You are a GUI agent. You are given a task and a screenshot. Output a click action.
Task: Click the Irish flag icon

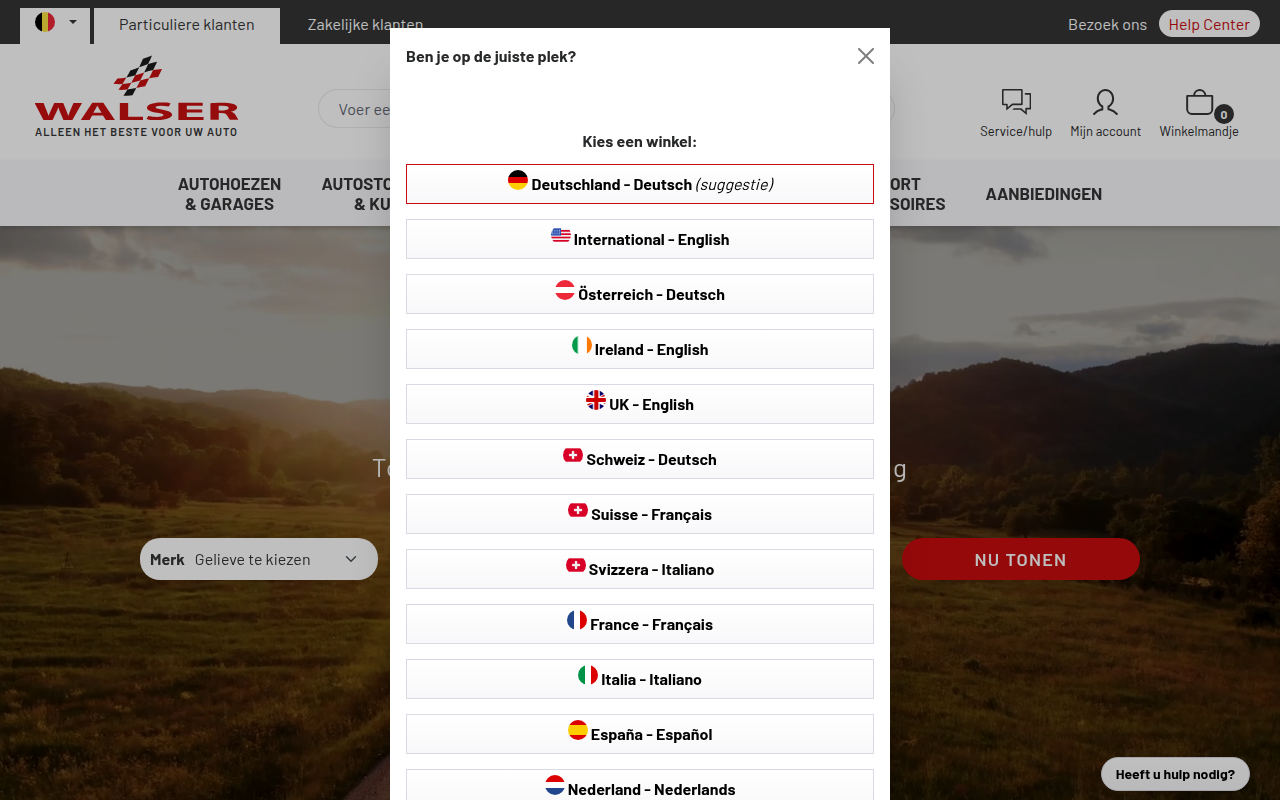(x=582, y=345)
